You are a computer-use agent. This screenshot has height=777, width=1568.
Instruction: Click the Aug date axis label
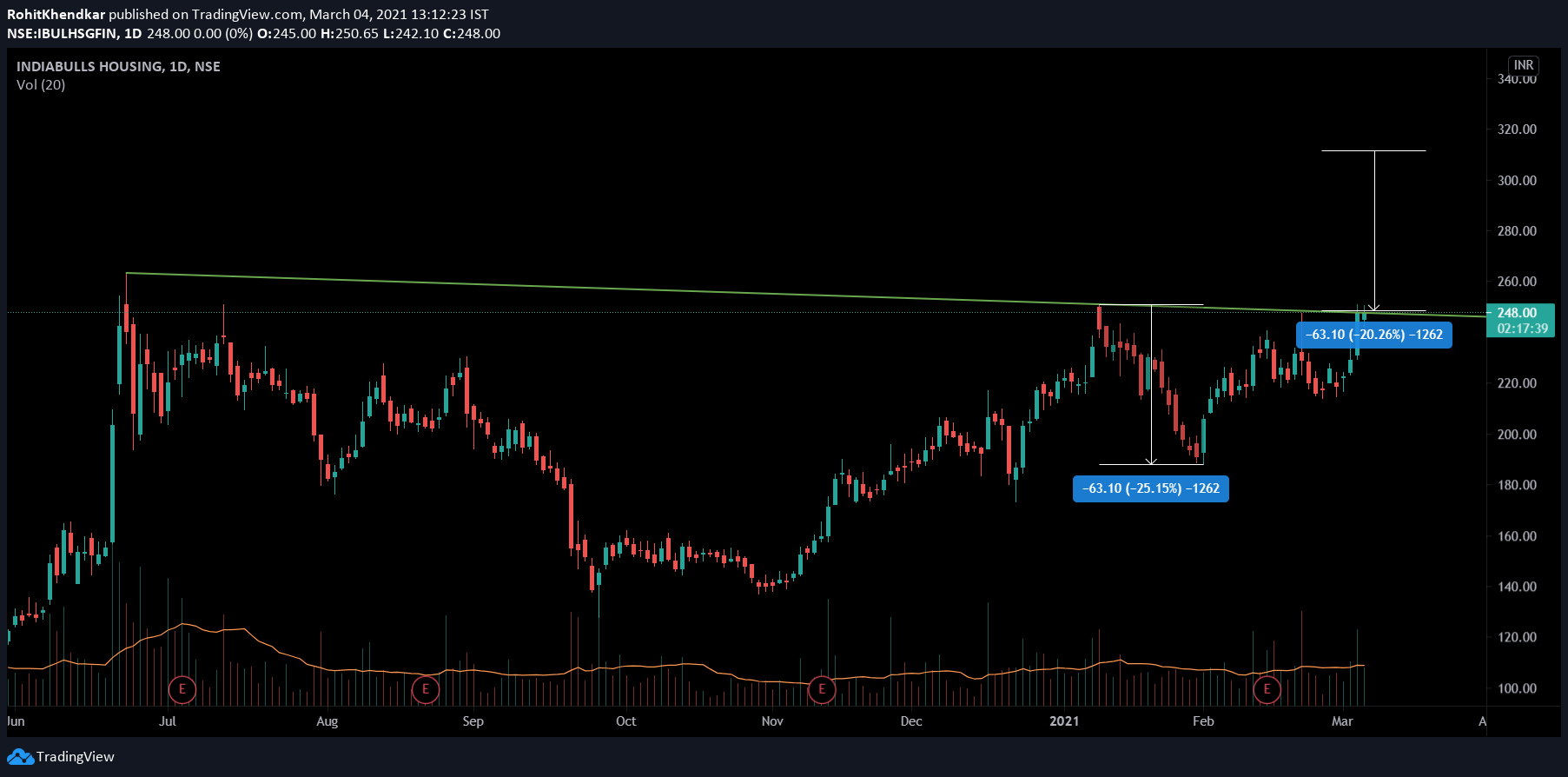[x=327, y=721]
